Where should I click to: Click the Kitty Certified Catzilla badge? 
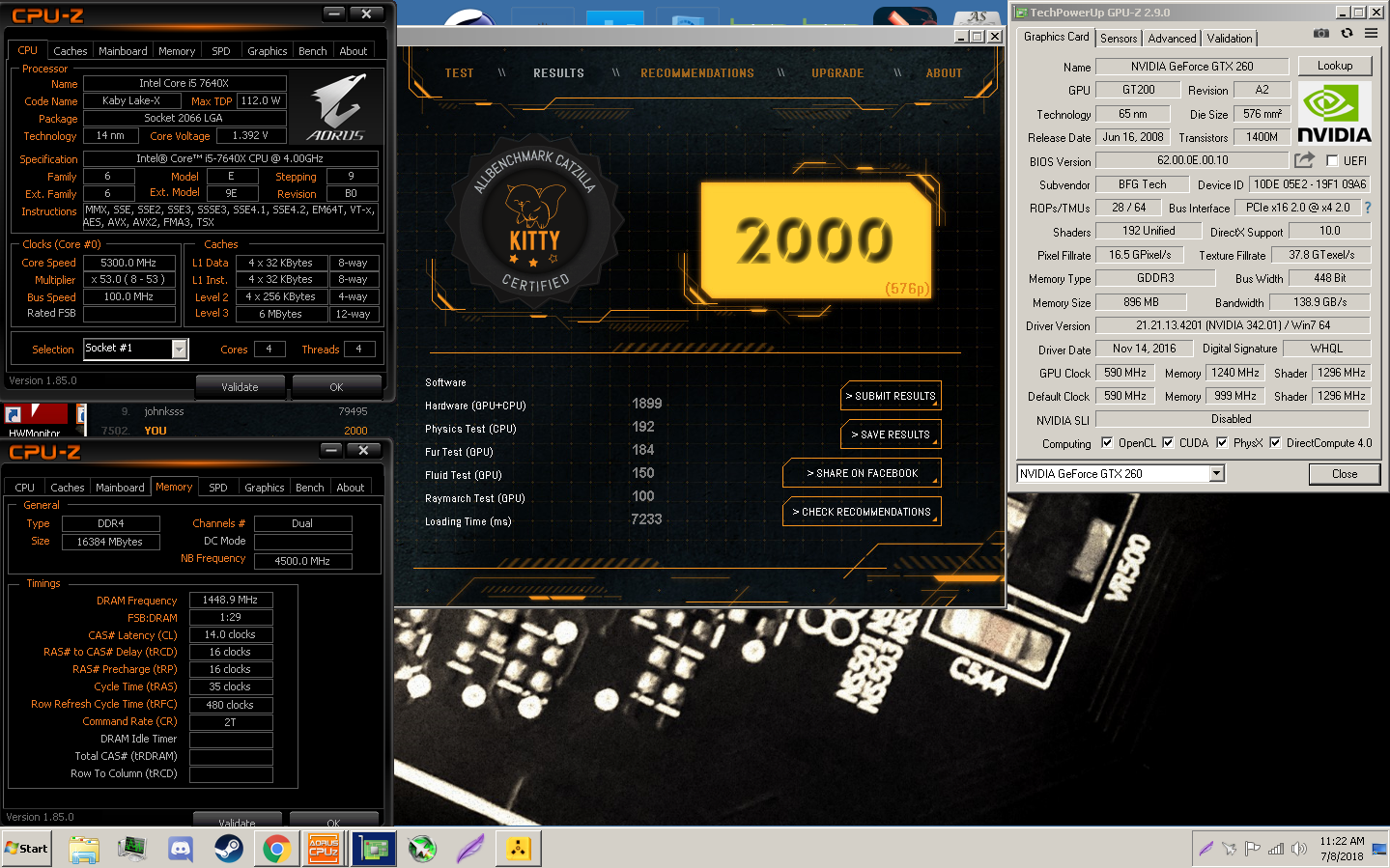click(534, 222)
